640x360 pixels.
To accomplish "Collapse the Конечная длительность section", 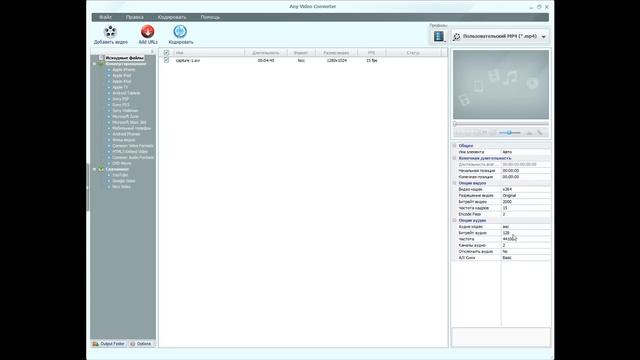I will pos(454,158).
